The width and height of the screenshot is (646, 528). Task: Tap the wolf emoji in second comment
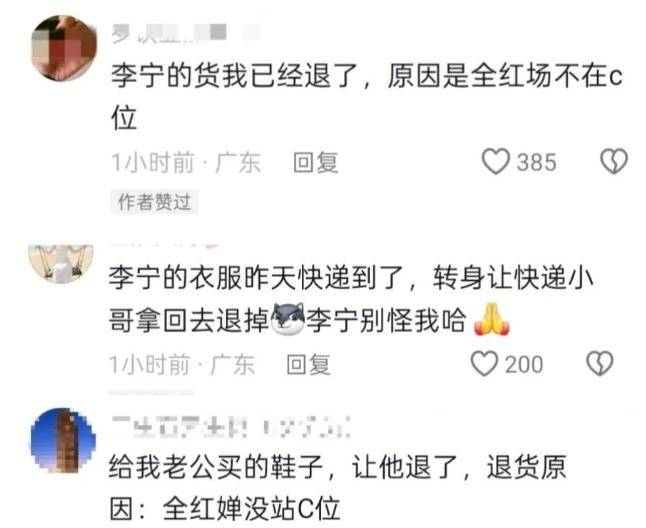(x=289, y=319)
